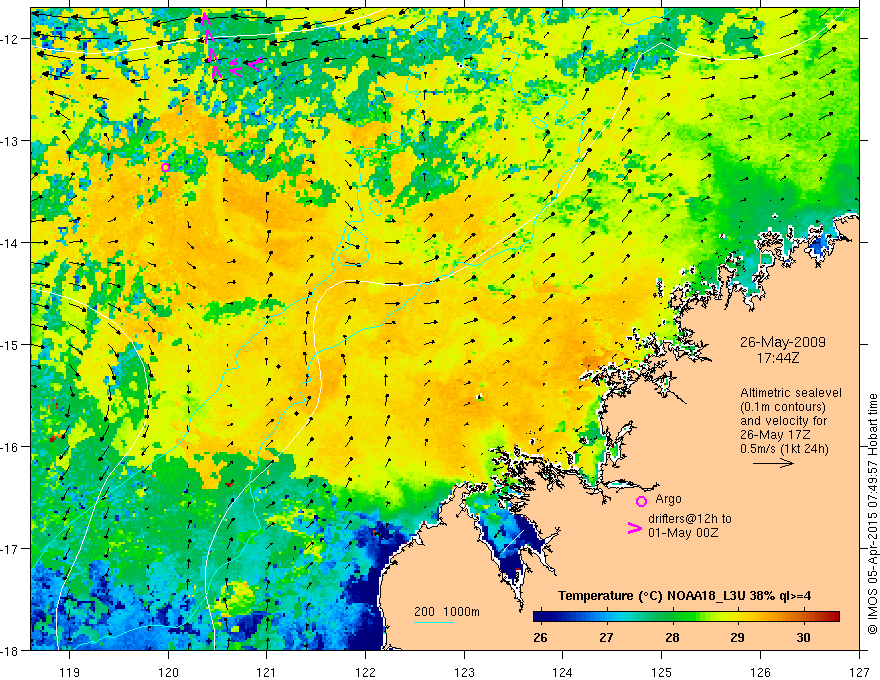Click the color bar value 28

(x=672, y=638)
